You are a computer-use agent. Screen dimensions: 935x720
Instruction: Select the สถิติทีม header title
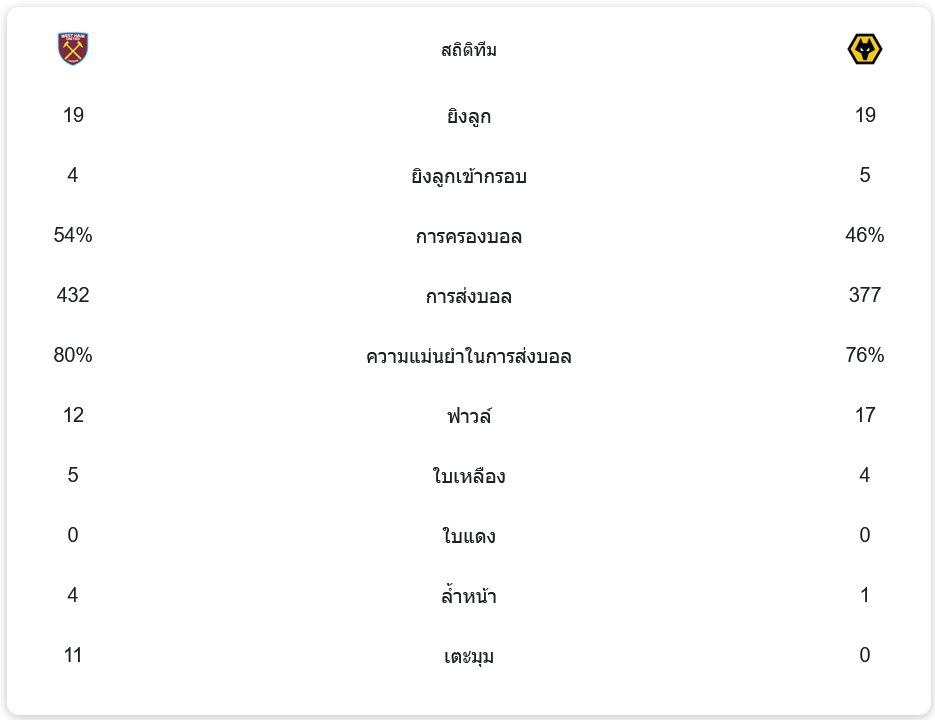click(x=468, y=50)
